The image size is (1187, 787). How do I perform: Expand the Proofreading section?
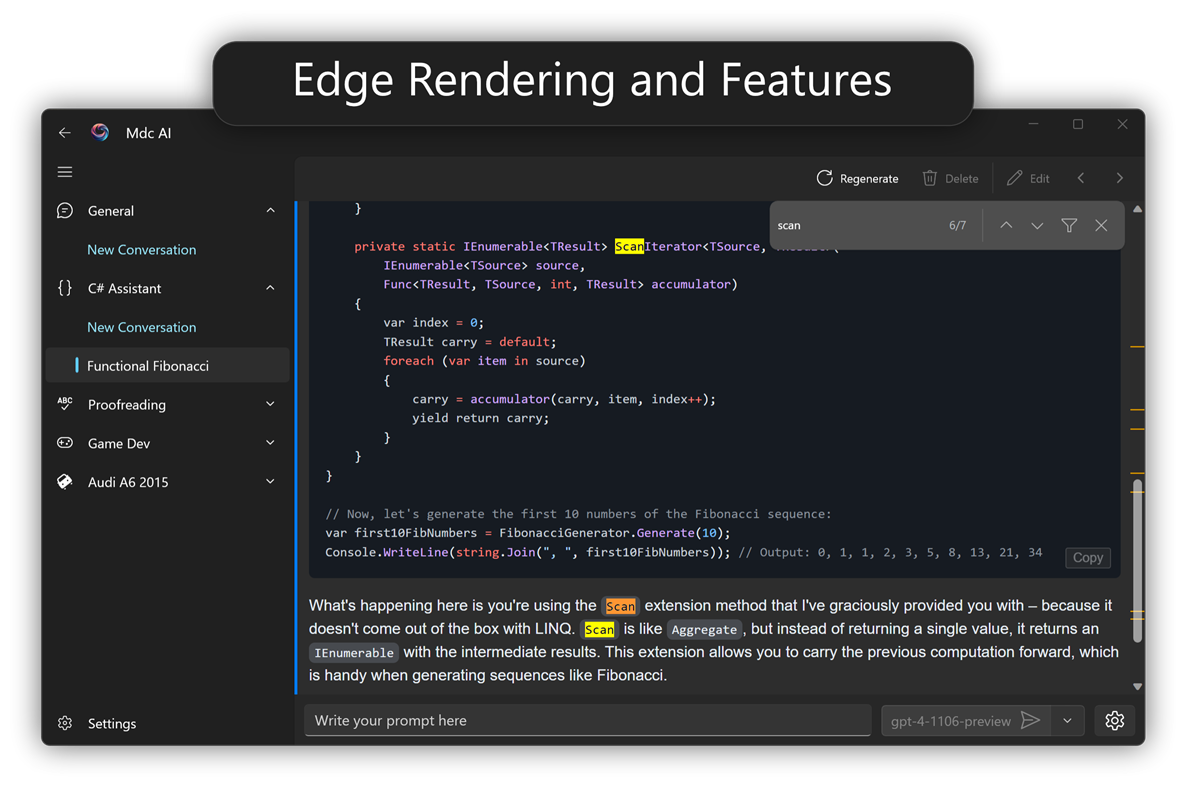click(270, 404)
